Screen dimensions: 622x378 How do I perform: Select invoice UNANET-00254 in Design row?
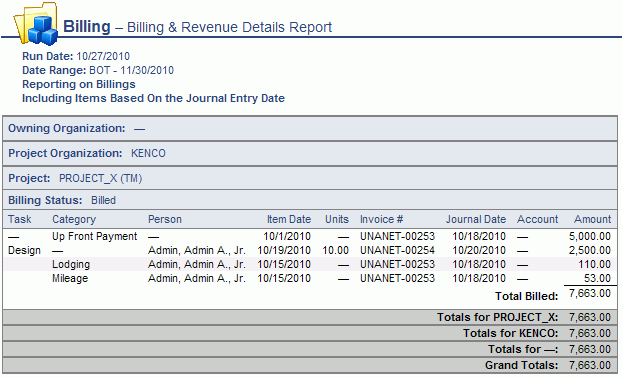coord(397,250)
